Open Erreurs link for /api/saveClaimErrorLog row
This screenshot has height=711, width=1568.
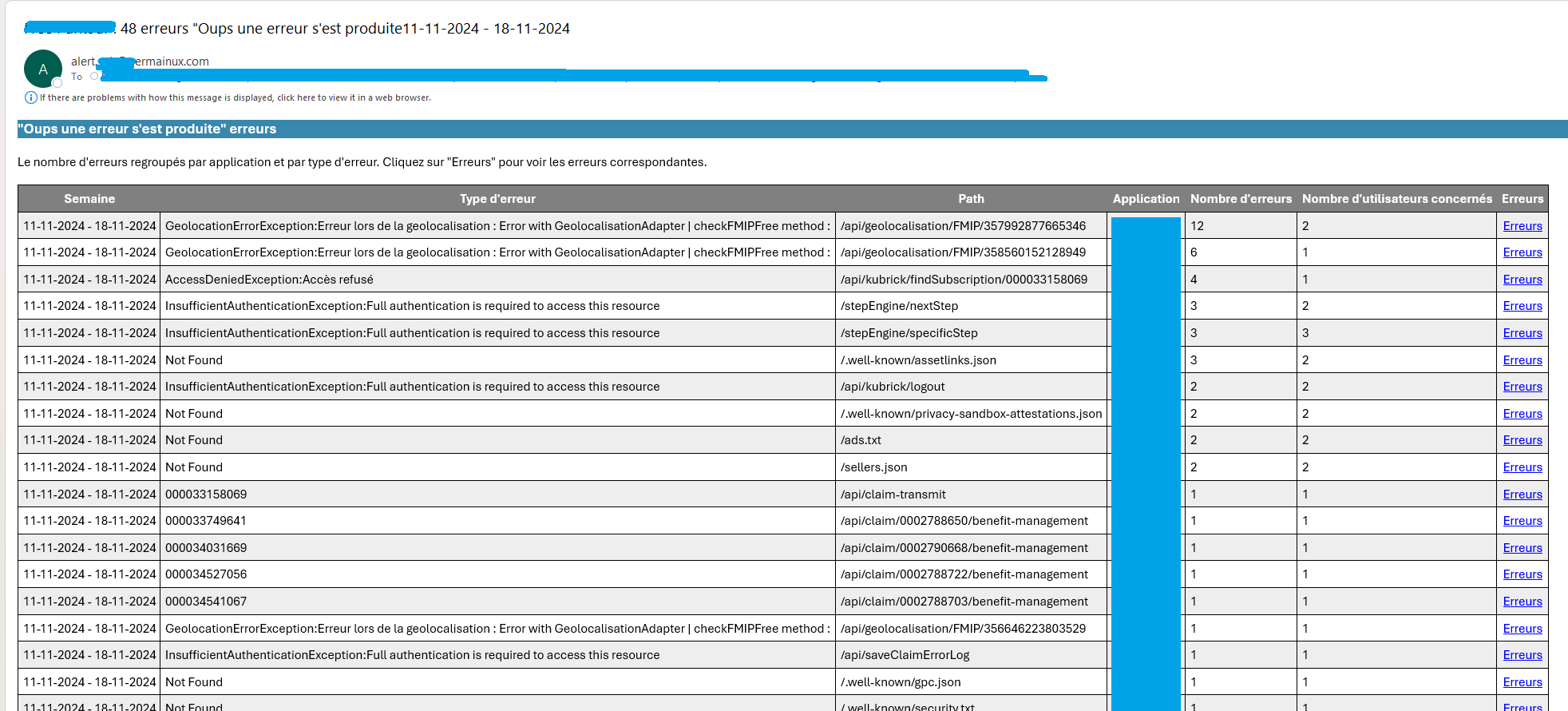[1522, 655]
